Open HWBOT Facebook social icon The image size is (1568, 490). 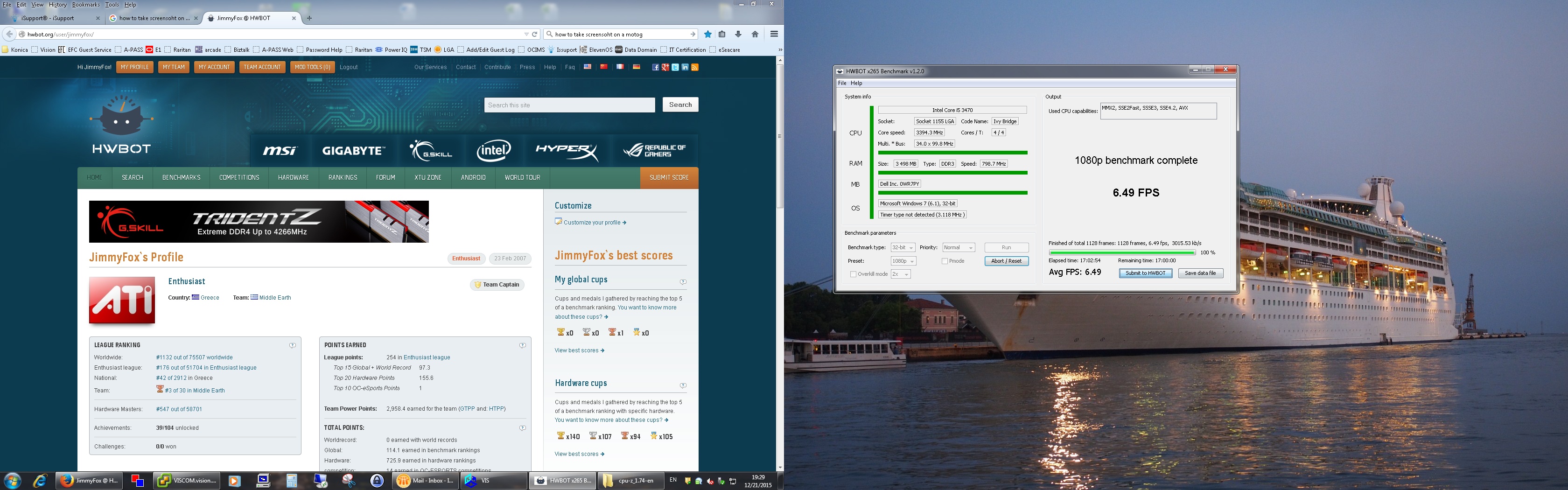[656, 67]
